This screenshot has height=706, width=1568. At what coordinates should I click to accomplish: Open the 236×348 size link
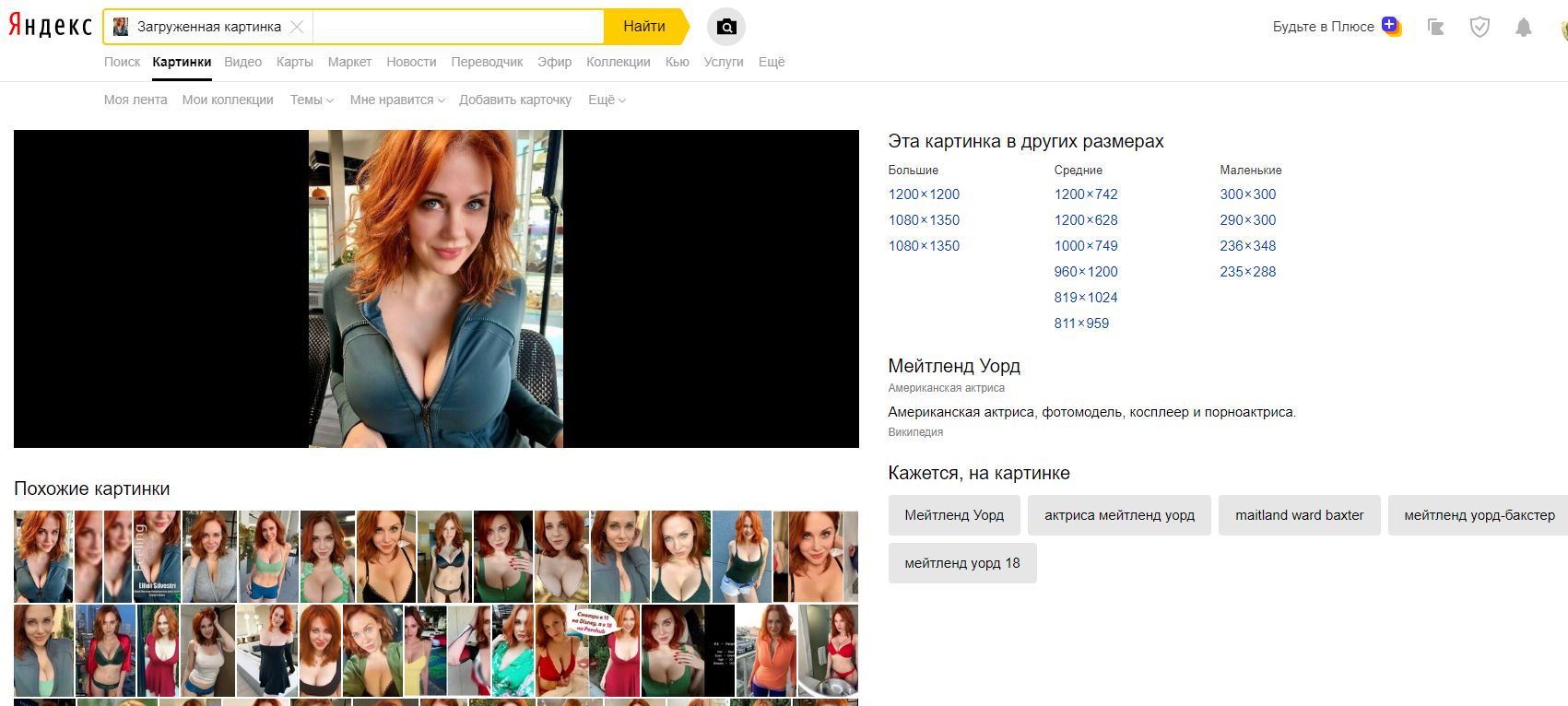tap(1248, 246)
